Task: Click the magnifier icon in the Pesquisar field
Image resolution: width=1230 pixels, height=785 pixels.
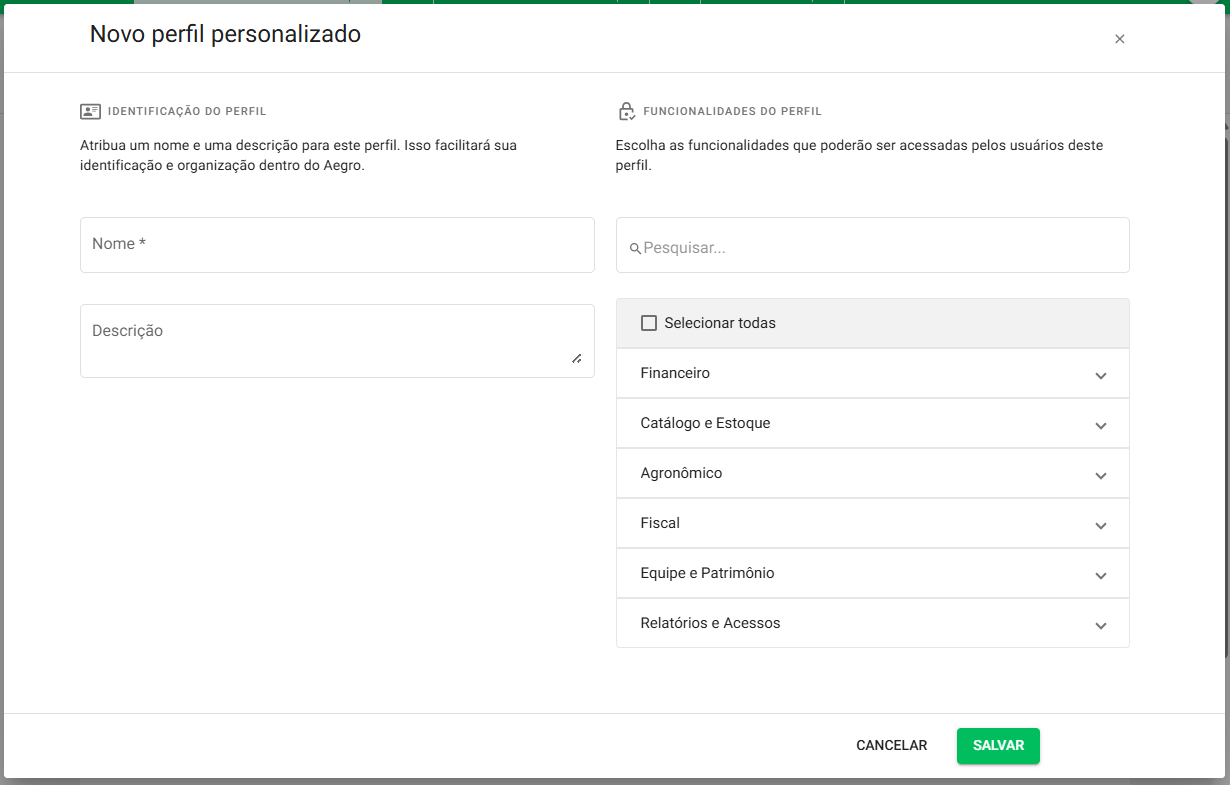Action: click(x=634, y=248)
